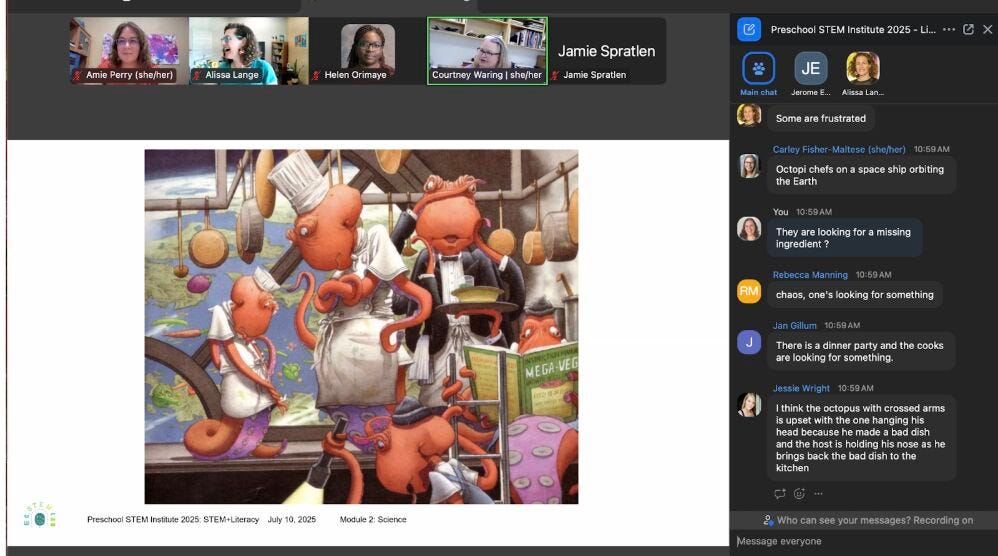
Task: Click 'chaos, one's looking for something' message
Action: [x=854, y=295]
